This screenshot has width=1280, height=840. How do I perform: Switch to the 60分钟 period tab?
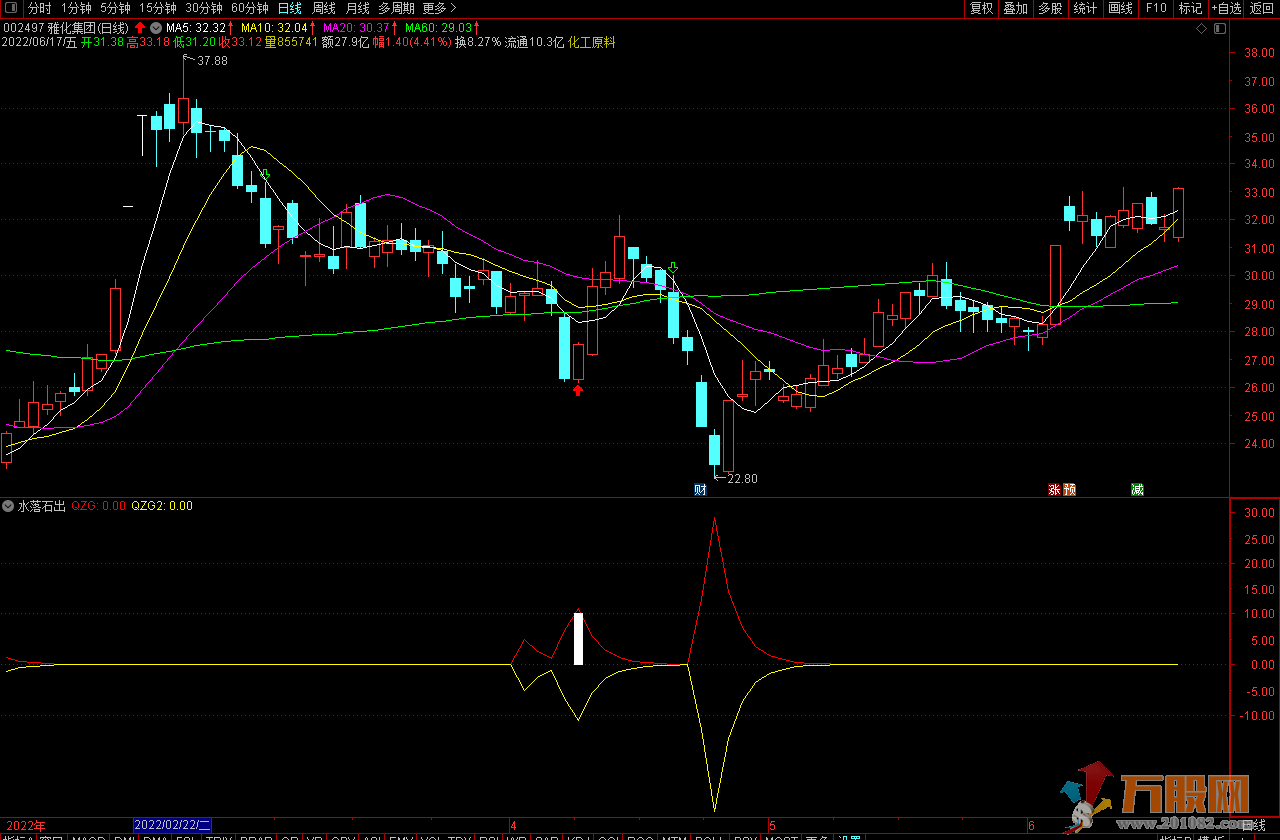click(249, 8)
